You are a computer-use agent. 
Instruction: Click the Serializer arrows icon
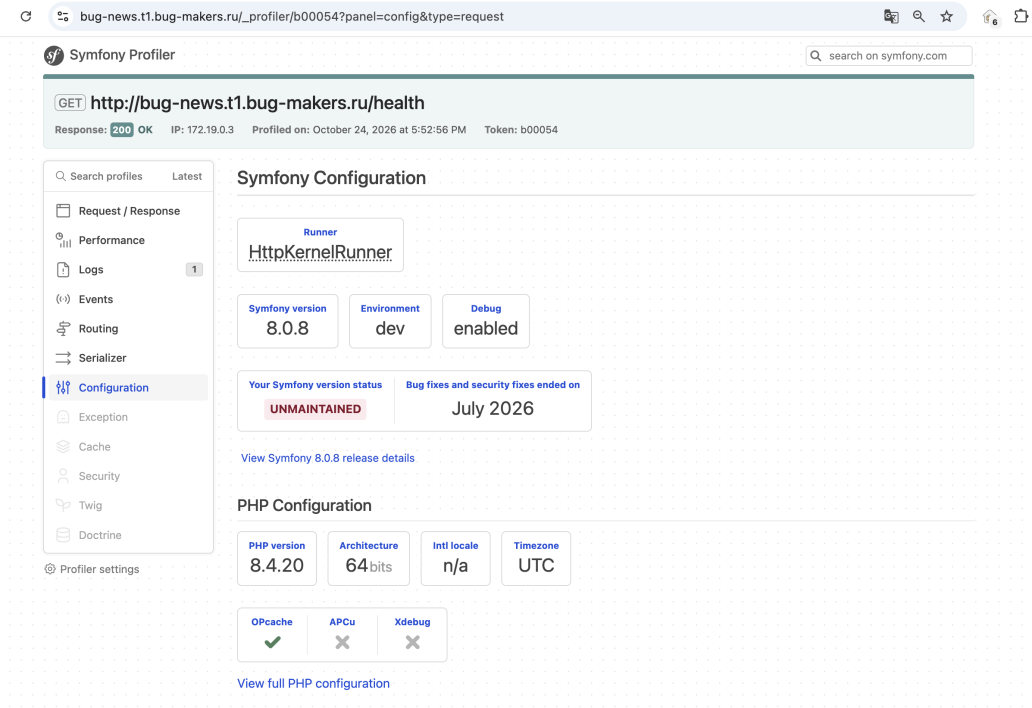click(63, 358)
